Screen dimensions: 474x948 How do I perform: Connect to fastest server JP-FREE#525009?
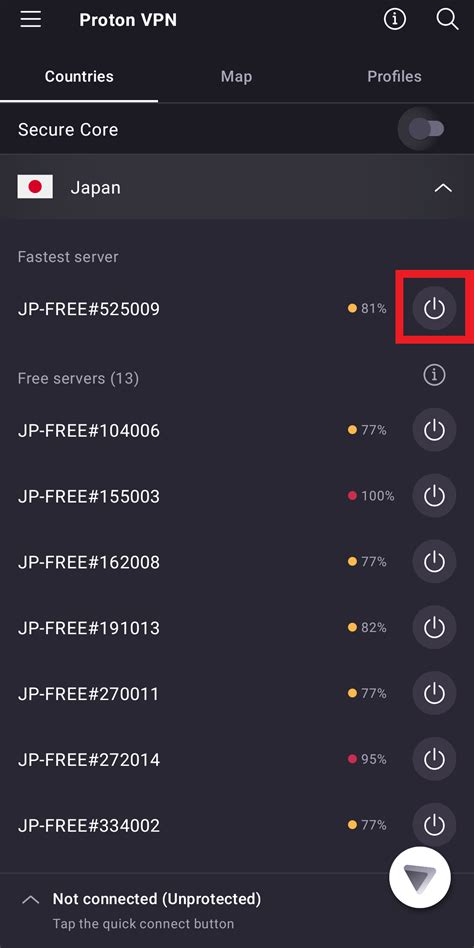pos(433,308)
